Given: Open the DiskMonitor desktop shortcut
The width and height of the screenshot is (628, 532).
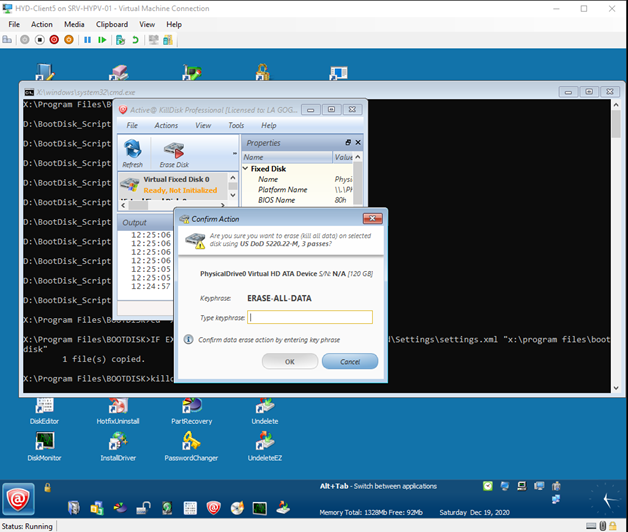Looking at the screenshot, I should [x=44, y=446].
